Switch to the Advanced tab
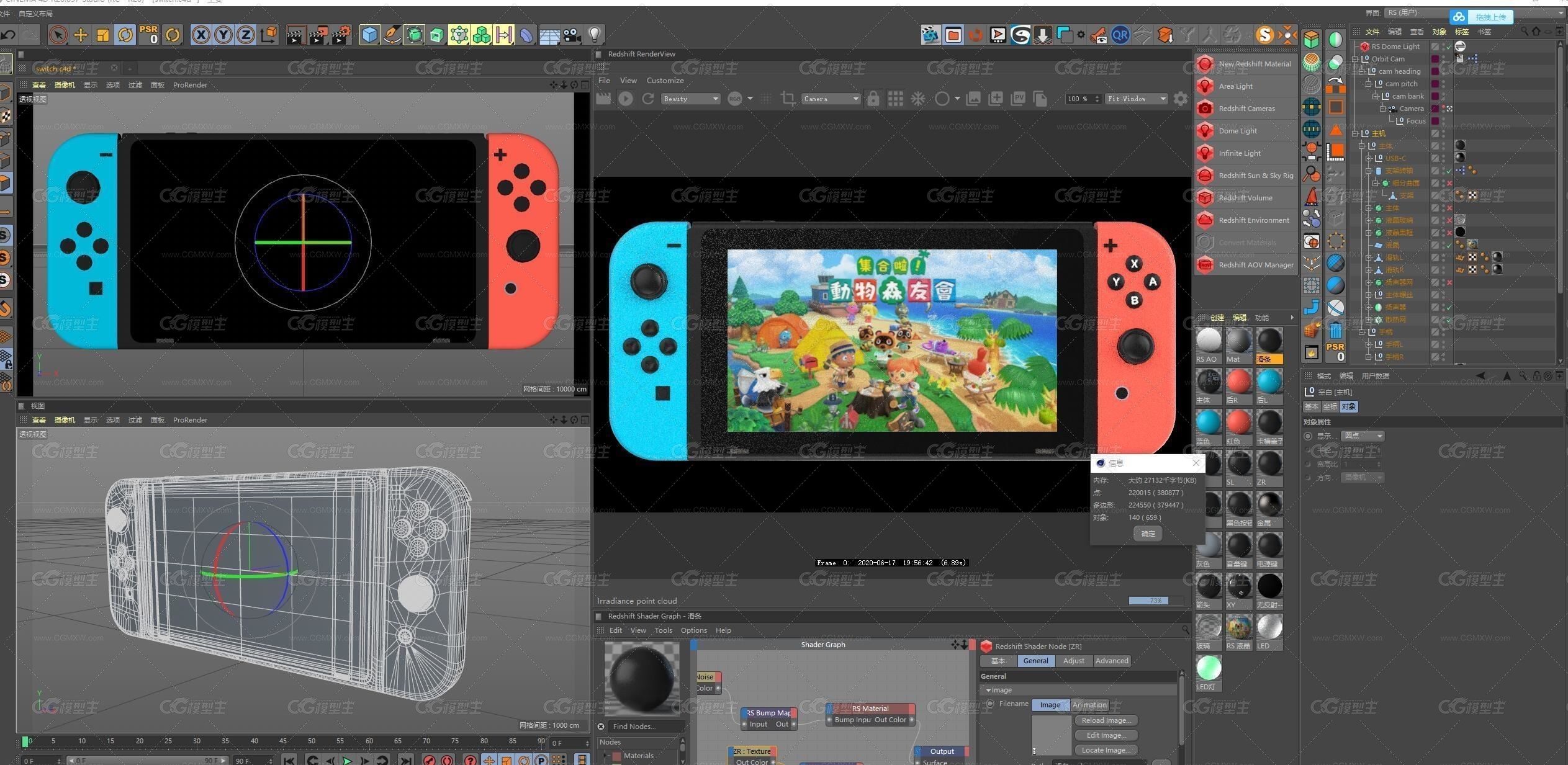1568x765 pixels. coord(1111,661)
